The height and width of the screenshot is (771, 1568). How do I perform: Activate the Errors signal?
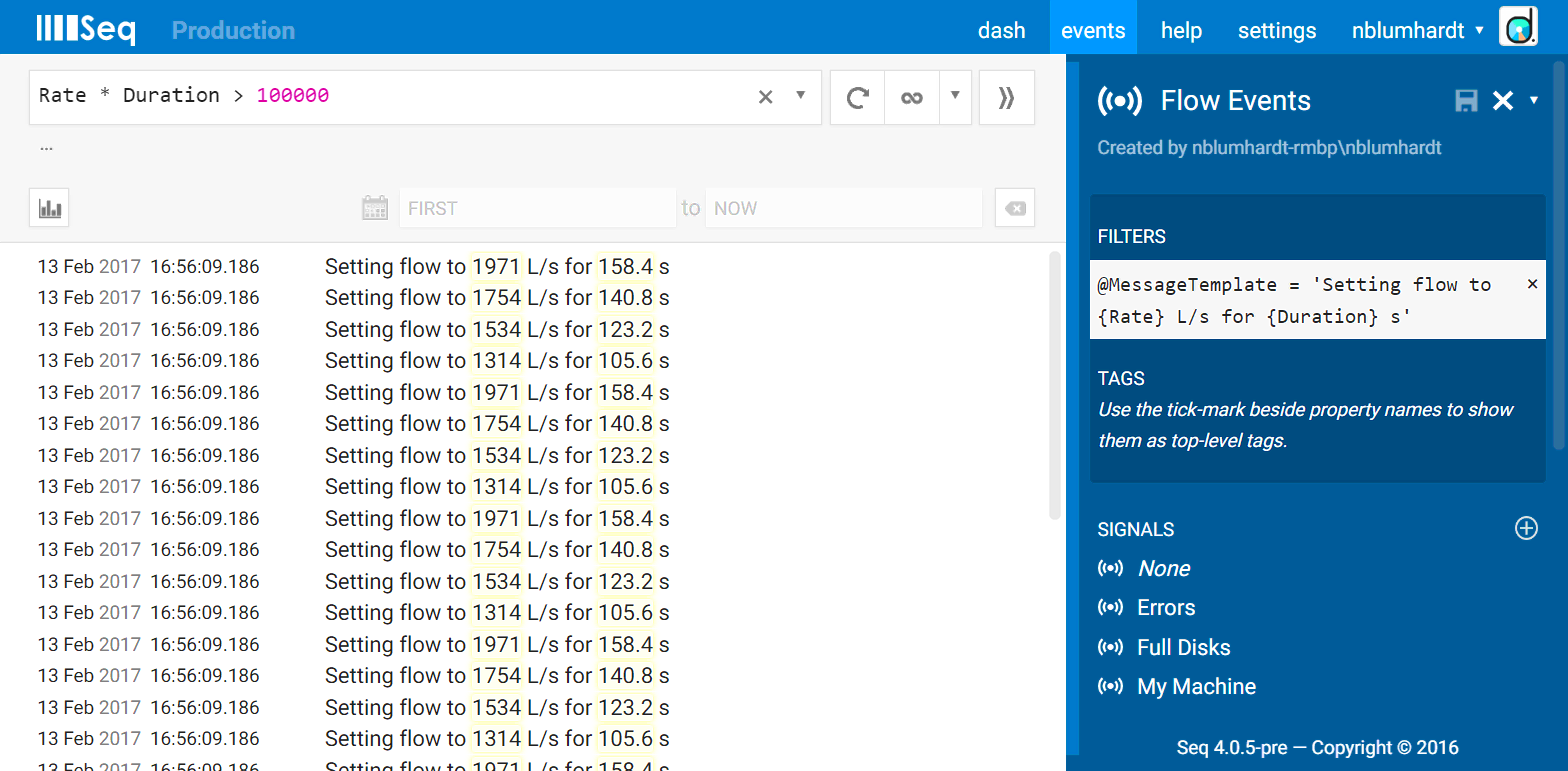[1166, 607]
